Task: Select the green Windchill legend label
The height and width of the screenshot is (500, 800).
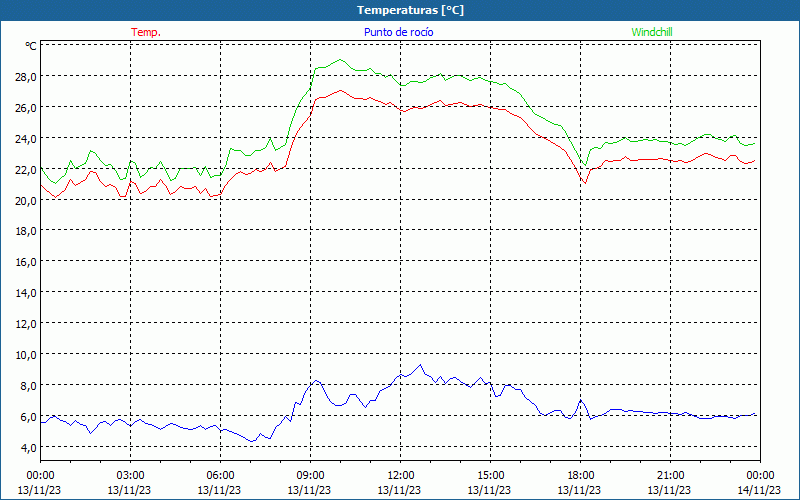Action: pyautogui.click(x=652, y=32)
